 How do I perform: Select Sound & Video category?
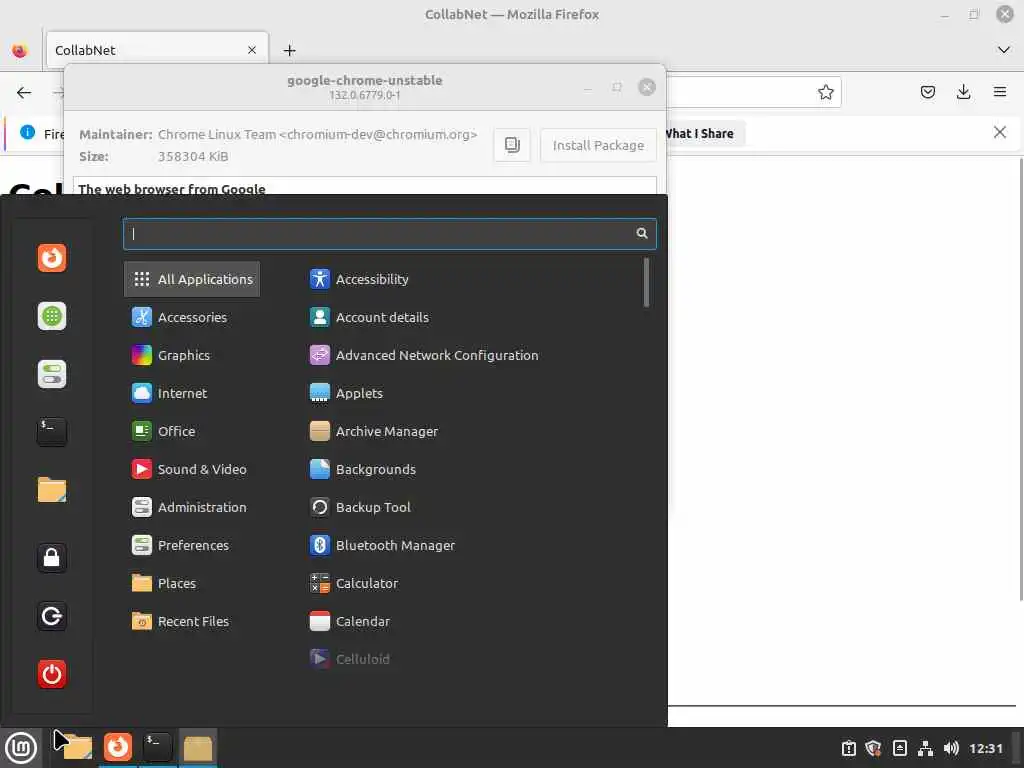pos(192,470)
